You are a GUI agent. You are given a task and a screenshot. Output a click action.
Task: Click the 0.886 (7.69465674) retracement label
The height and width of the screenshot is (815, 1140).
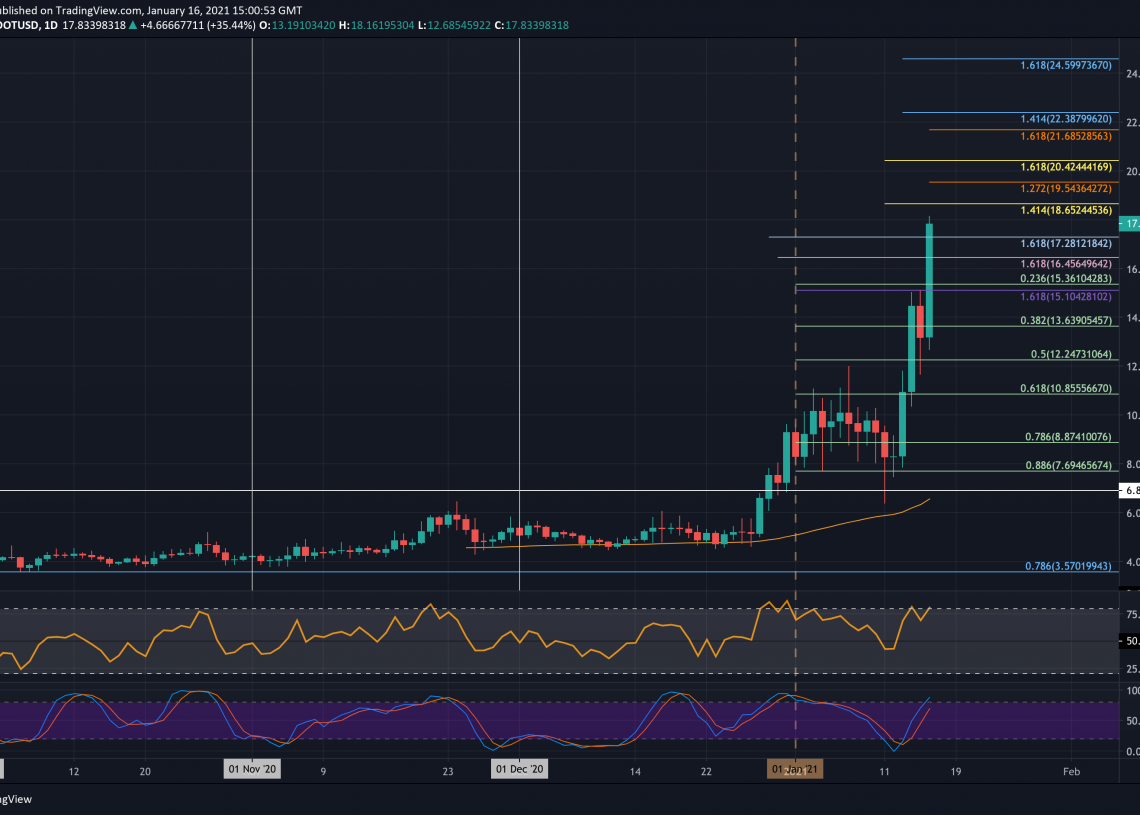[1066, 466]
